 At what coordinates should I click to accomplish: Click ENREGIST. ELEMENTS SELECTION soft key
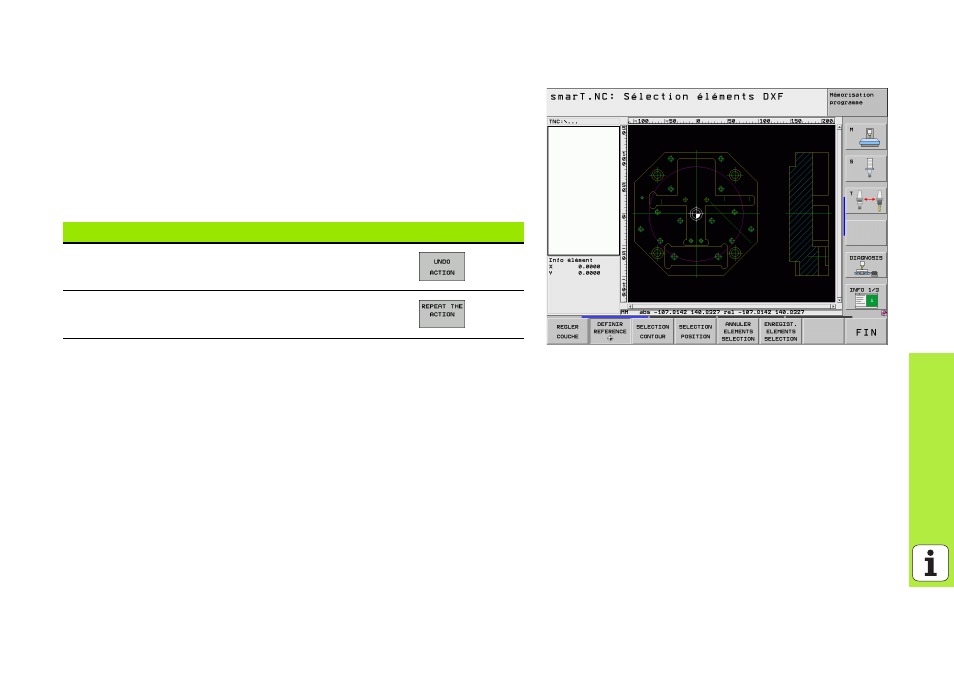click(x=781, y=332)
